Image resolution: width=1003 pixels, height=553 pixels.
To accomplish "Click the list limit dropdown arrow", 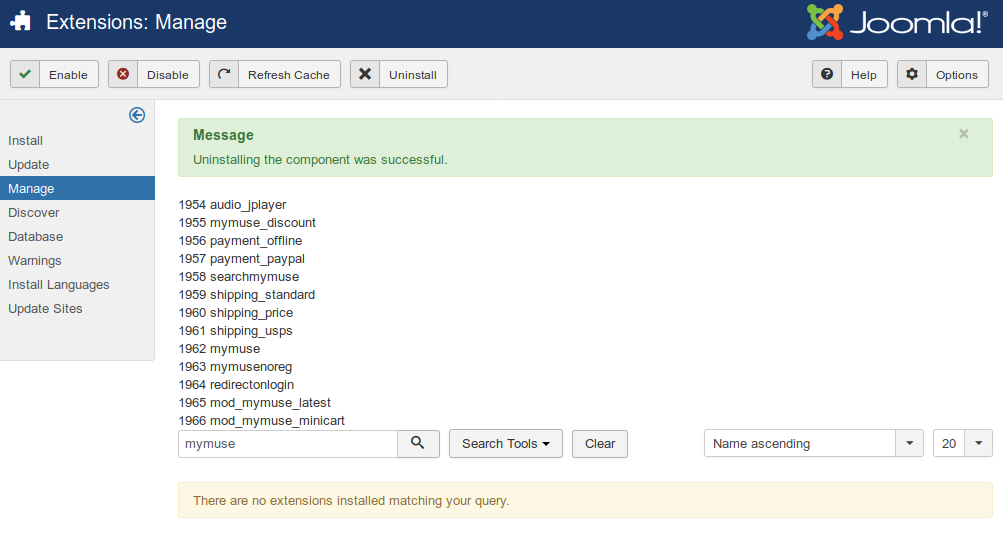I will 978,443.
